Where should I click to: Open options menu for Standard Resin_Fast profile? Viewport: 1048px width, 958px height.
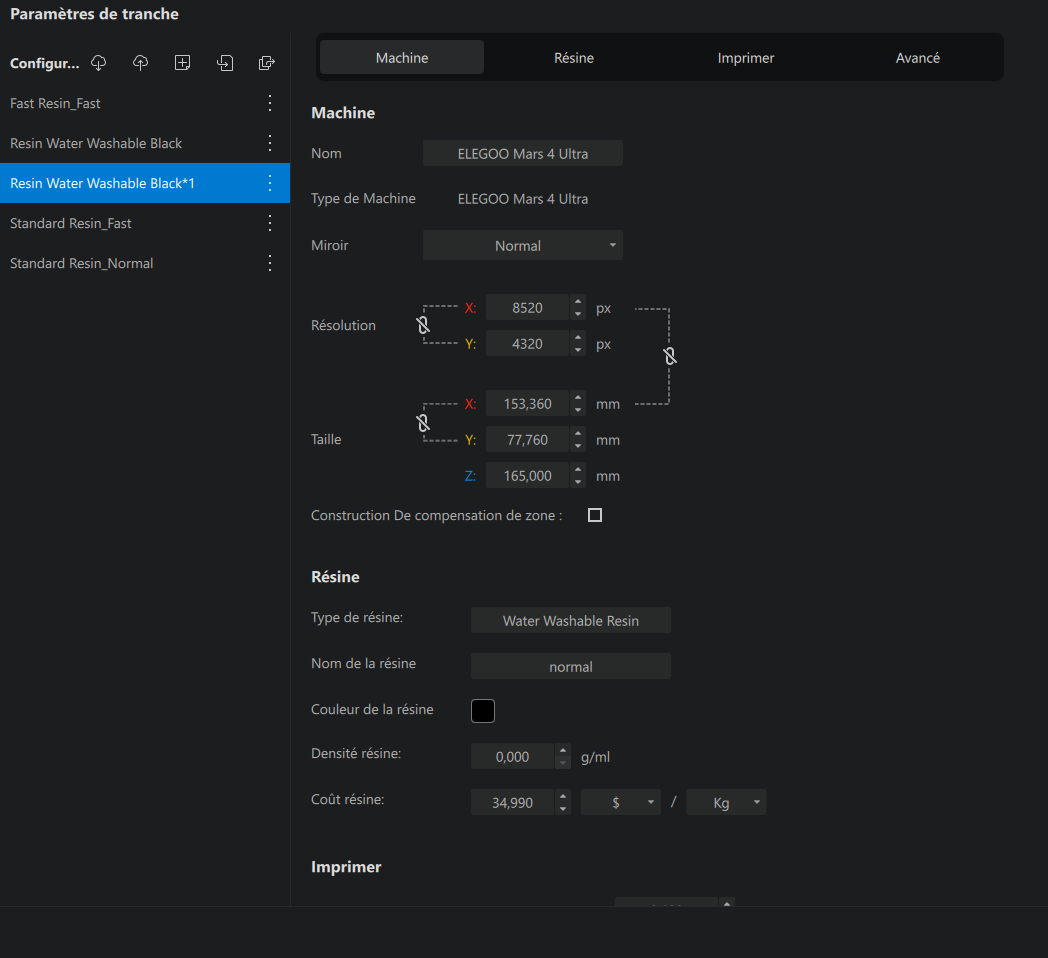click(270, 223)
